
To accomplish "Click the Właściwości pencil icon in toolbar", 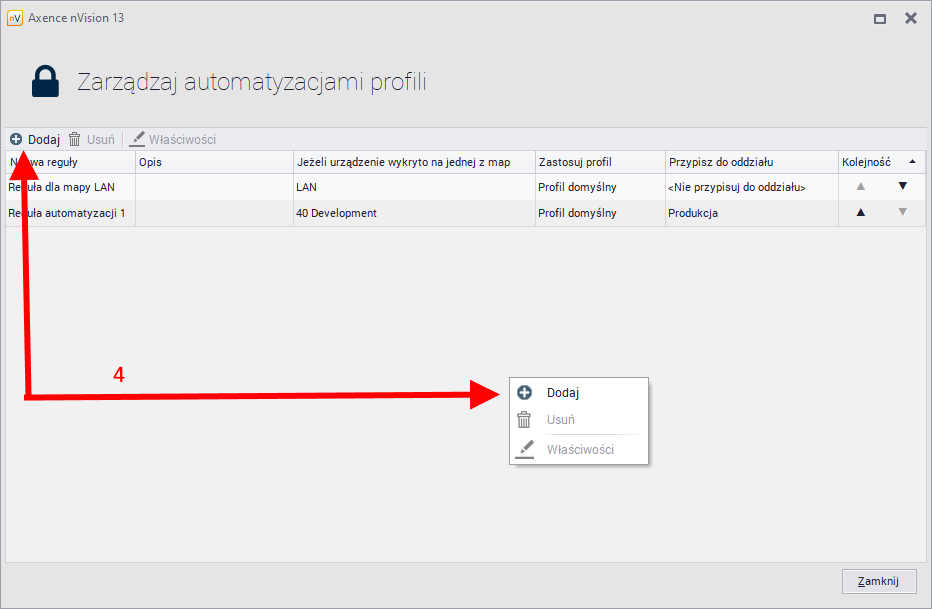I will (x=136, y=139).
